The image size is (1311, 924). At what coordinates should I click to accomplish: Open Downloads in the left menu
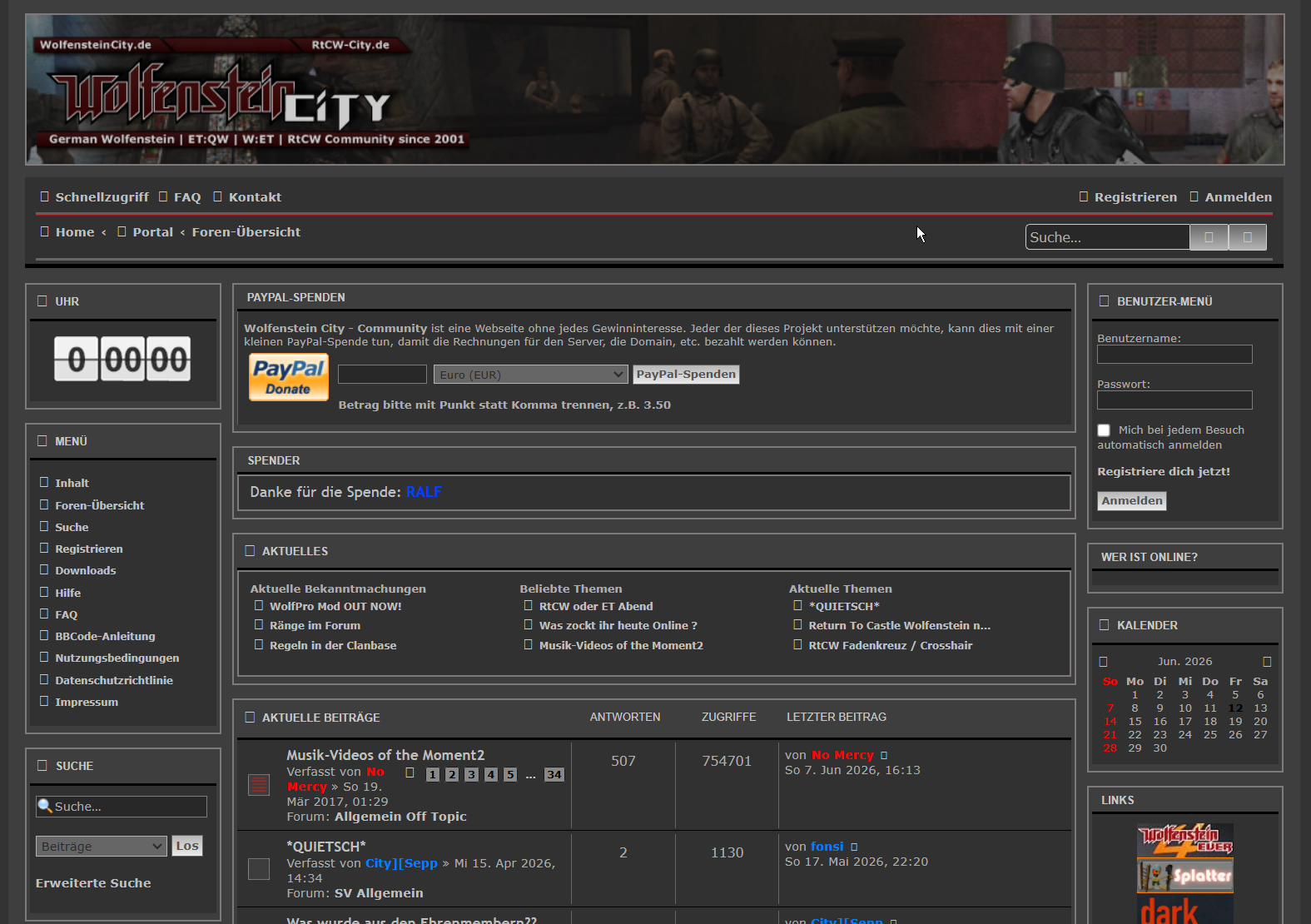[x=86, y=570]
